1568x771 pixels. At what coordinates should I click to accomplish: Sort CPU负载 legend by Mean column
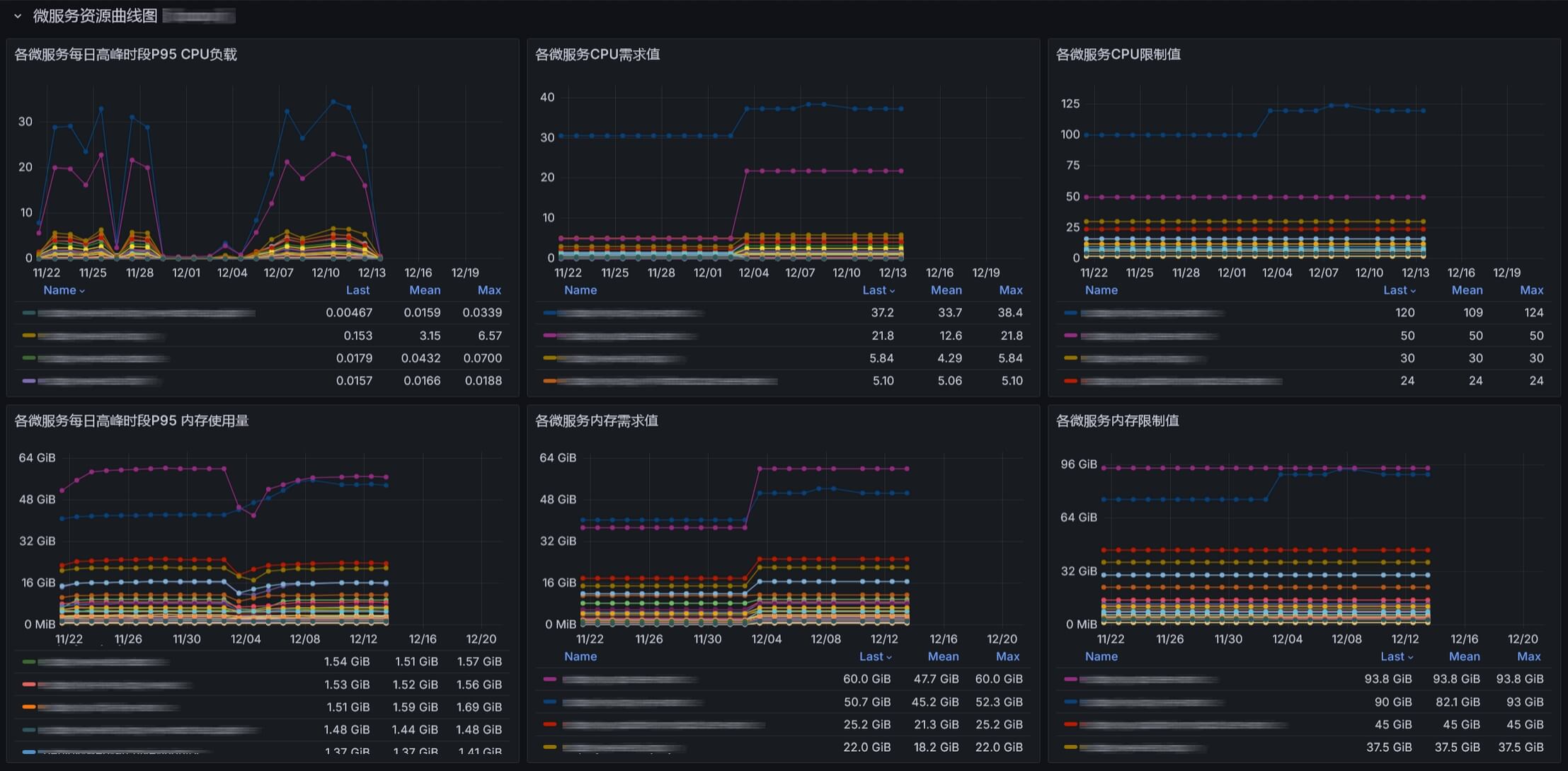click(425, 290)
